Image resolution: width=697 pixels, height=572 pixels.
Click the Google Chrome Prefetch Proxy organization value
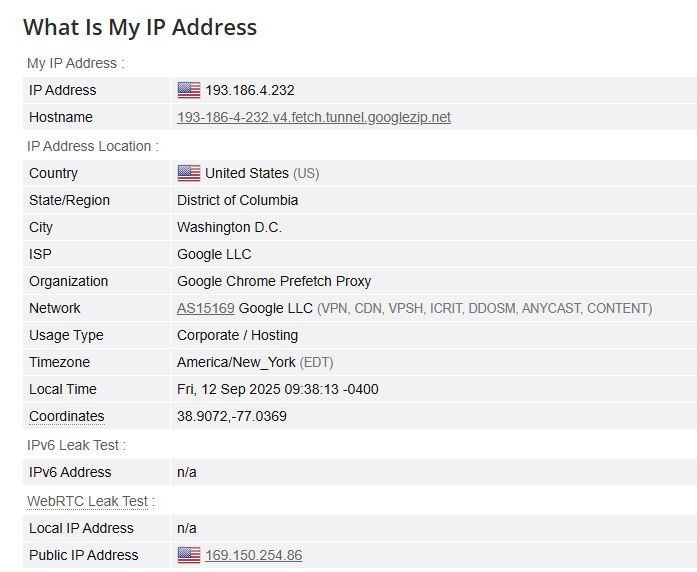(274, 281)
